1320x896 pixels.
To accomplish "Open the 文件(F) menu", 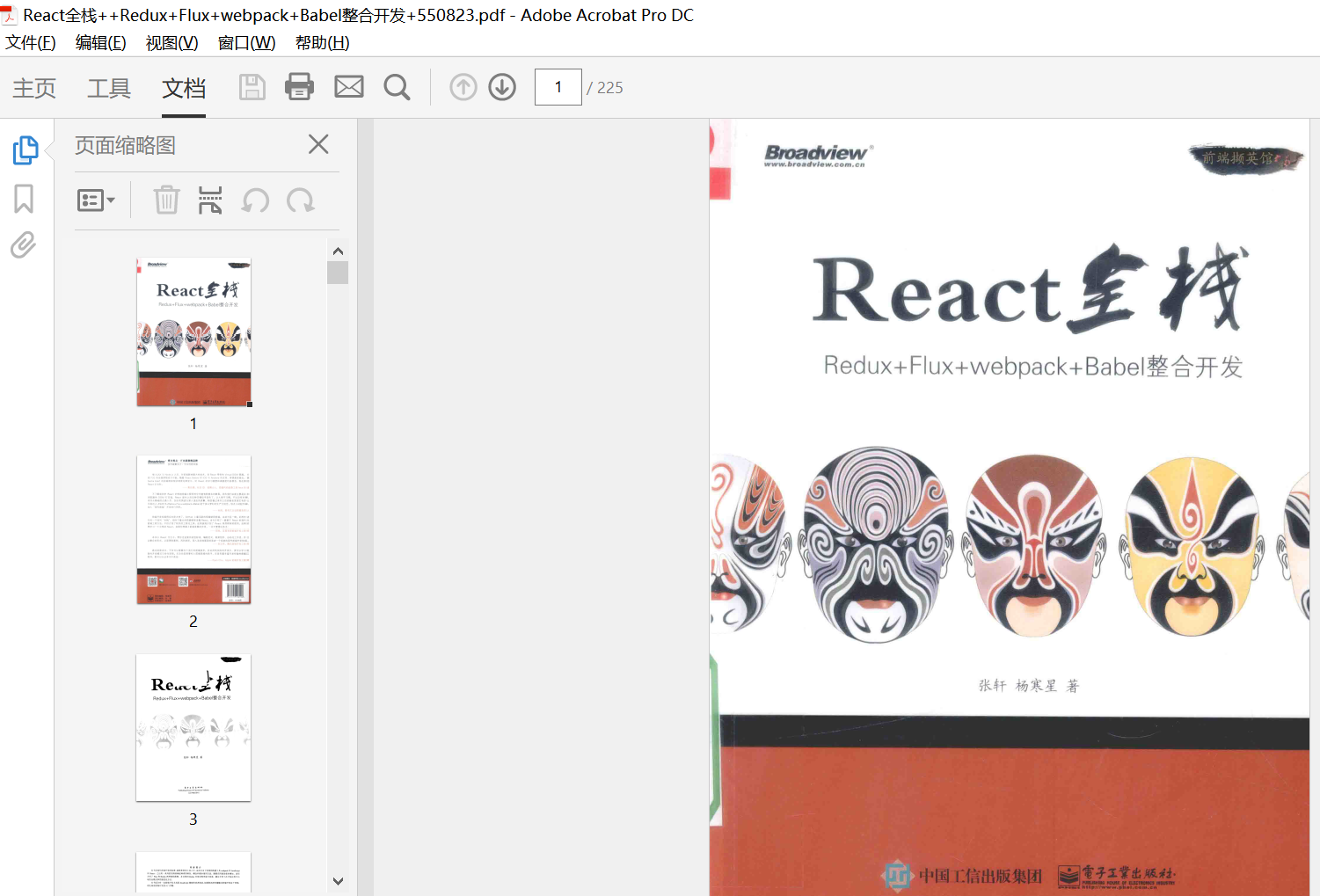I will pos(31,43).
